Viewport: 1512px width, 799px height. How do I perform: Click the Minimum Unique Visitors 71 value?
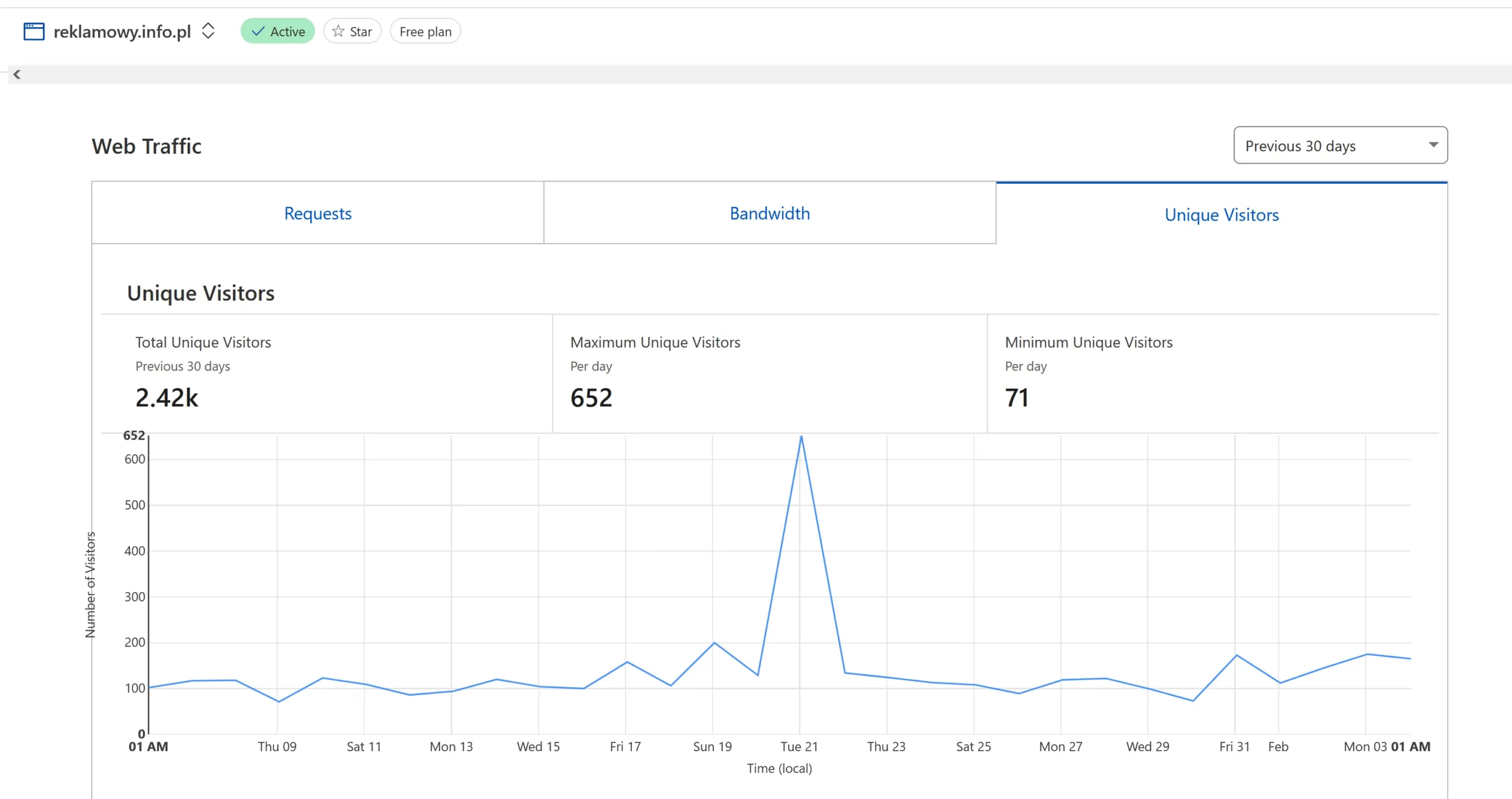1017,398
